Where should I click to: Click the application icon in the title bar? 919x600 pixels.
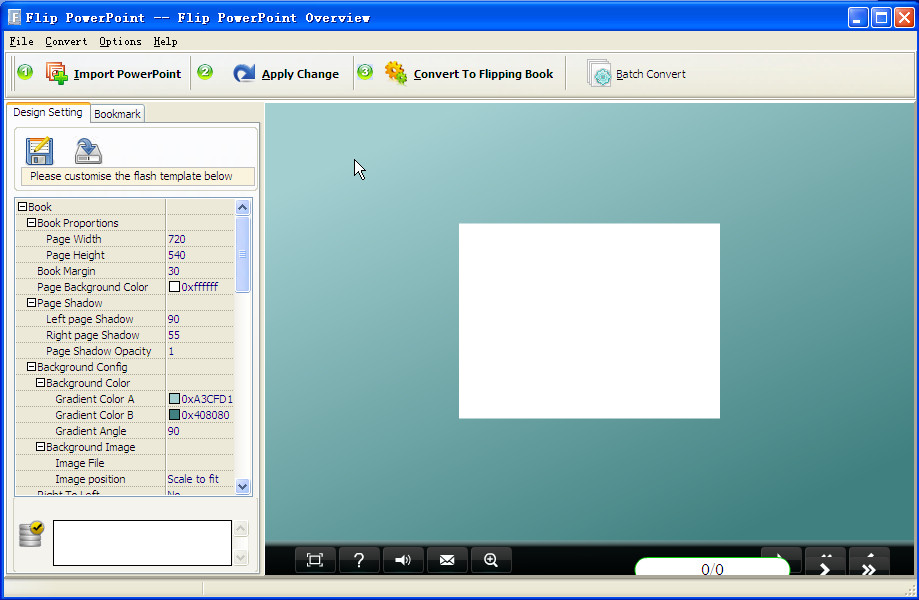coord(15,17)
